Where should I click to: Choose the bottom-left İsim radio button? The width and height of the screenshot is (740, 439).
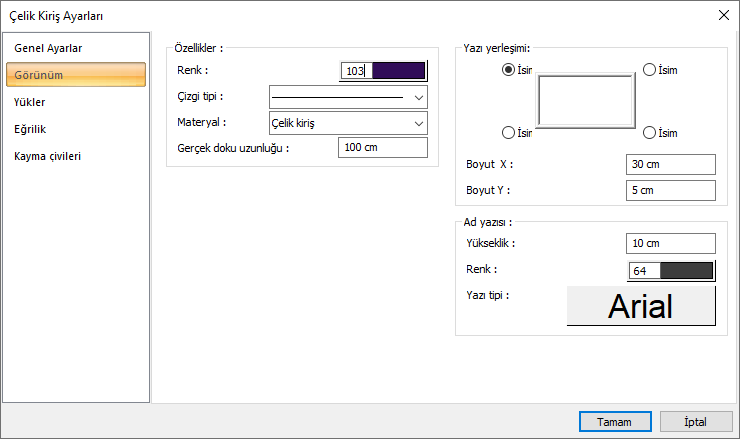point(509,133)
